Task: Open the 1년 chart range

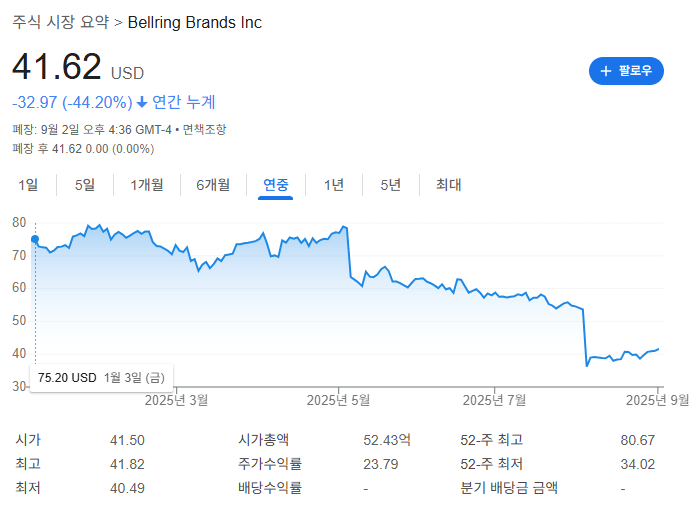Action: [334, 184]
